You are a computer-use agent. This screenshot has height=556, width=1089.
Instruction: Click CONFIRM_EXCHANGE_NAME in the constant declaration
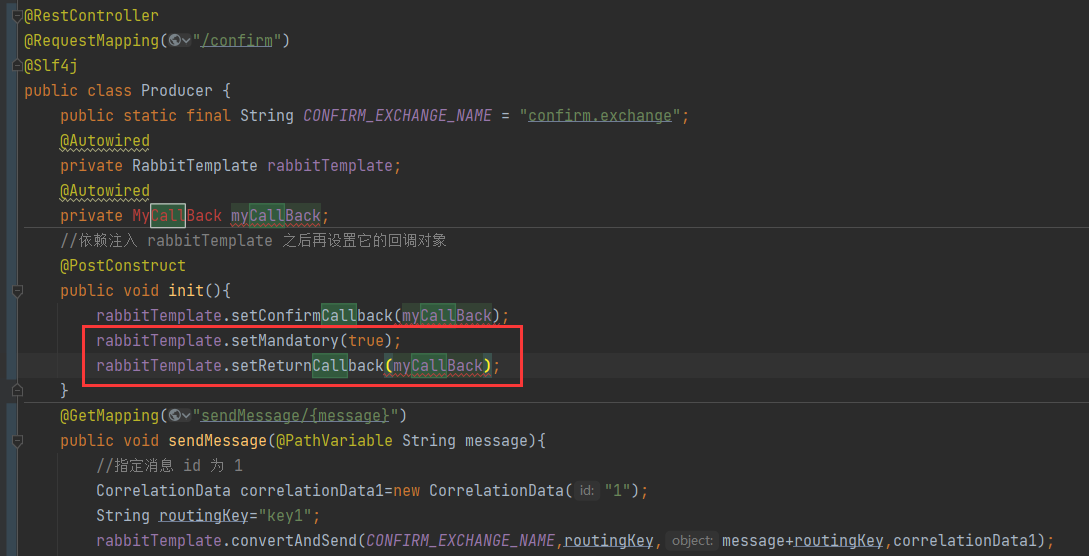397,116
